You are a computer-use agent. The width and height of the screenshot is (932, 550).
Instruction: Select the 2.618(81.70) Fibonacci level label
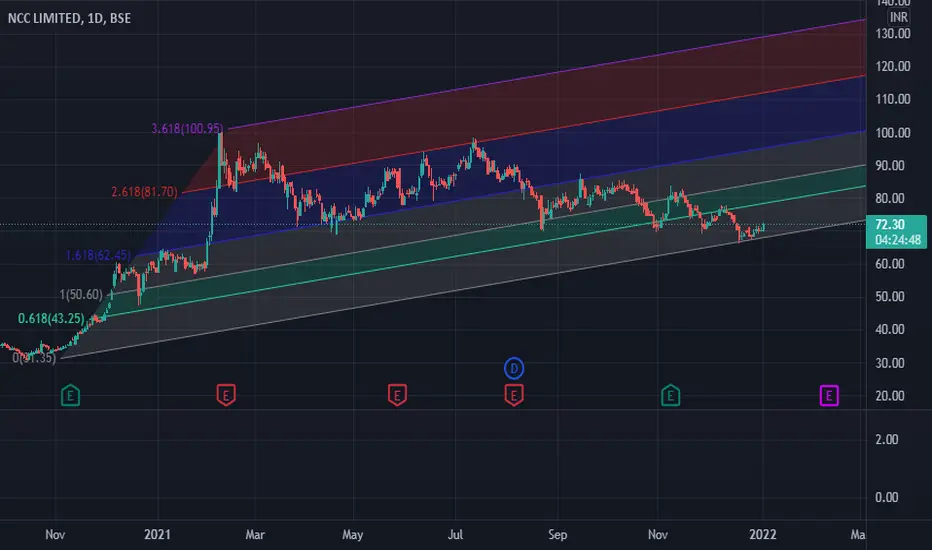click(x=144, y=192)
